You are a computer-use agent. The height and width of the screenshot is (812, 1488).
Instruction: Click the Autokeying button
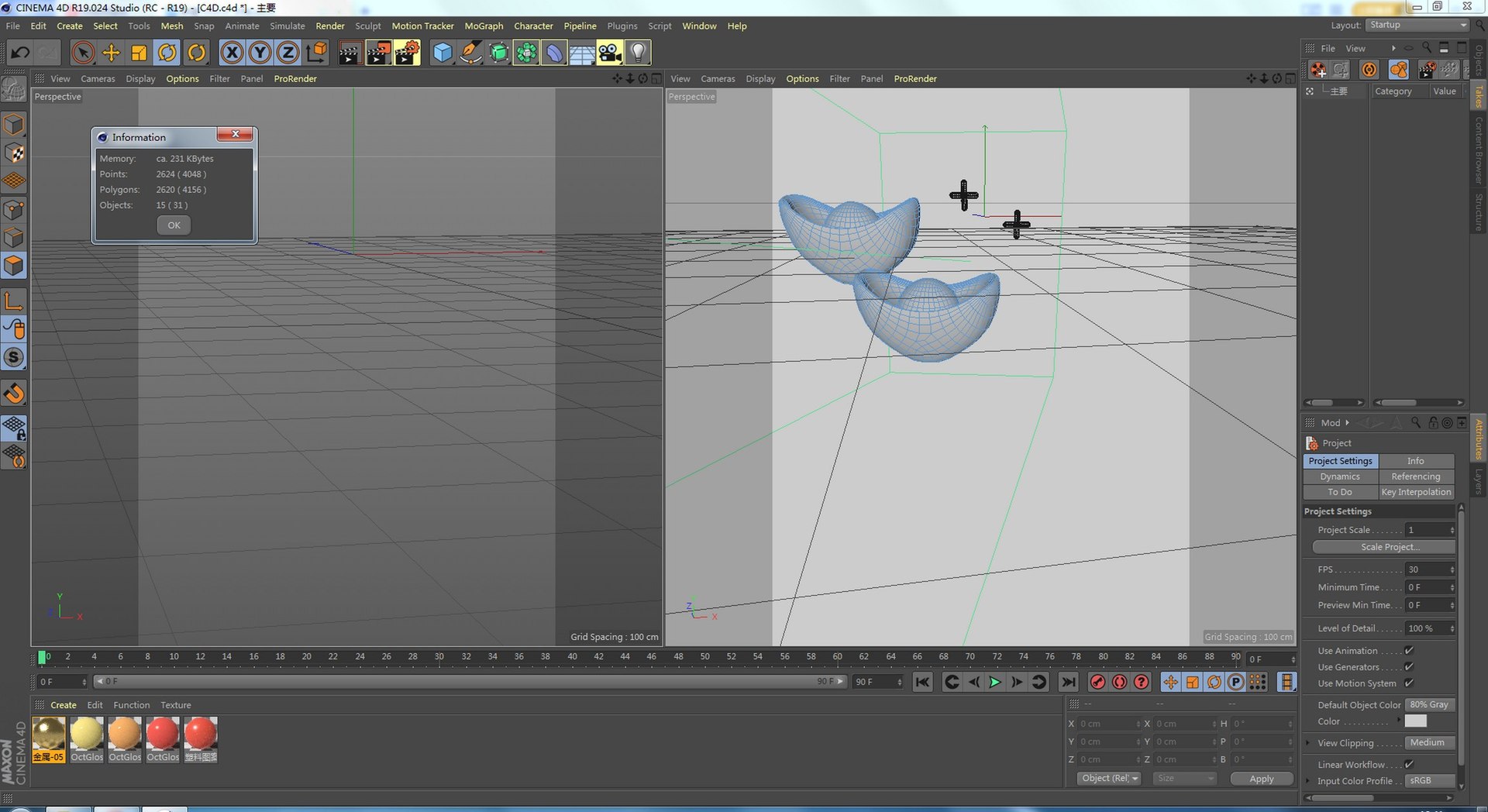(1119, 682)
